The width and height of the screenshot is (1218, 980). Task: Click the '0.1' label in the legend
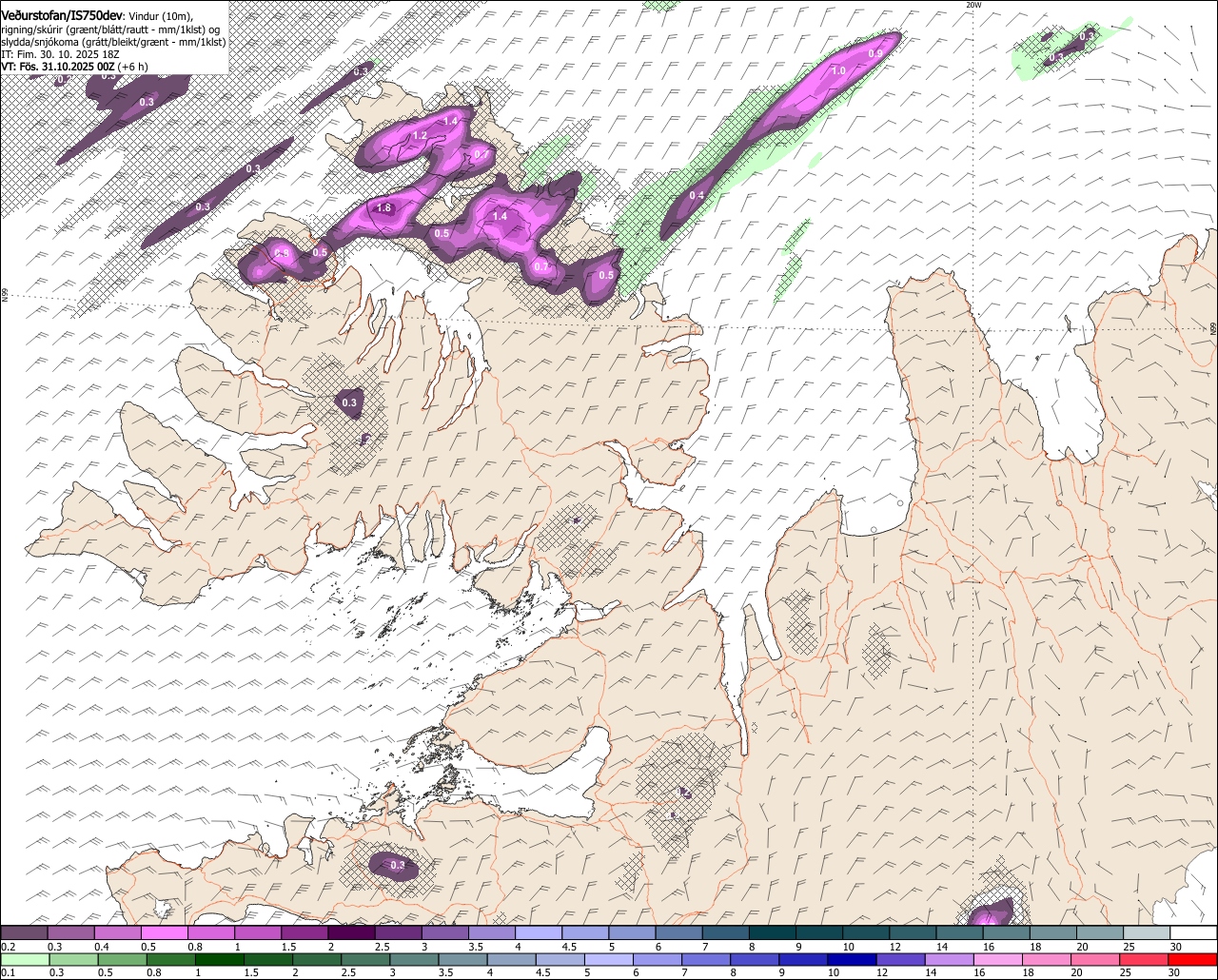8,973
